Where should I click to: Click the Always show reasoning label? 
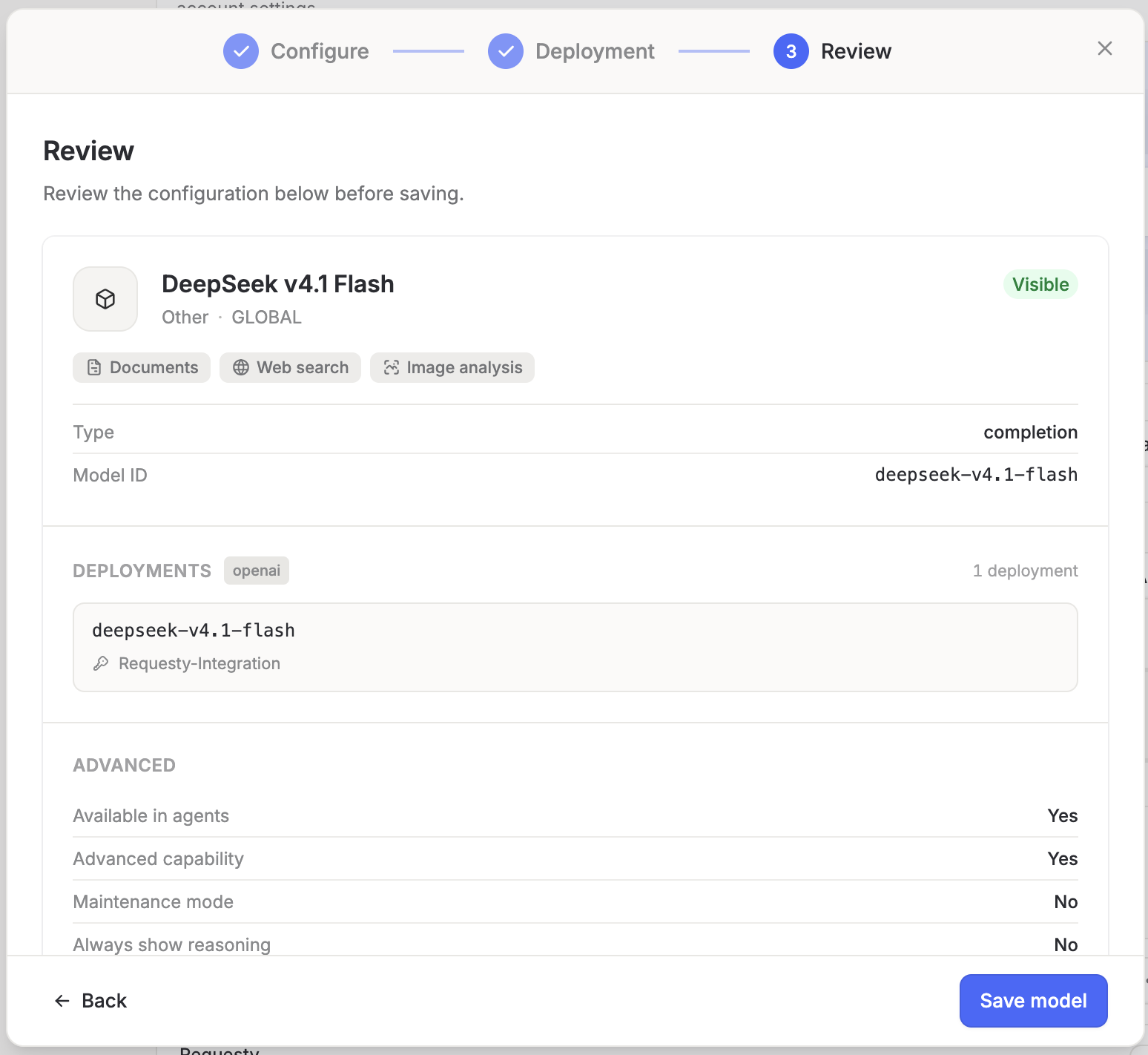coord(172,945)
